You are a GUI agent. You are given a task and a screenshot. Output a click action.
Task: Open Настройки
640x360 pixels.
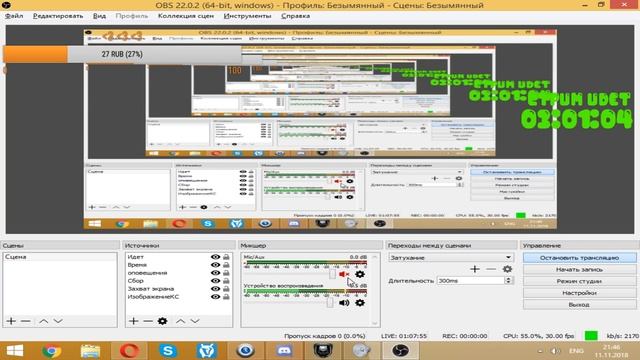579,293
